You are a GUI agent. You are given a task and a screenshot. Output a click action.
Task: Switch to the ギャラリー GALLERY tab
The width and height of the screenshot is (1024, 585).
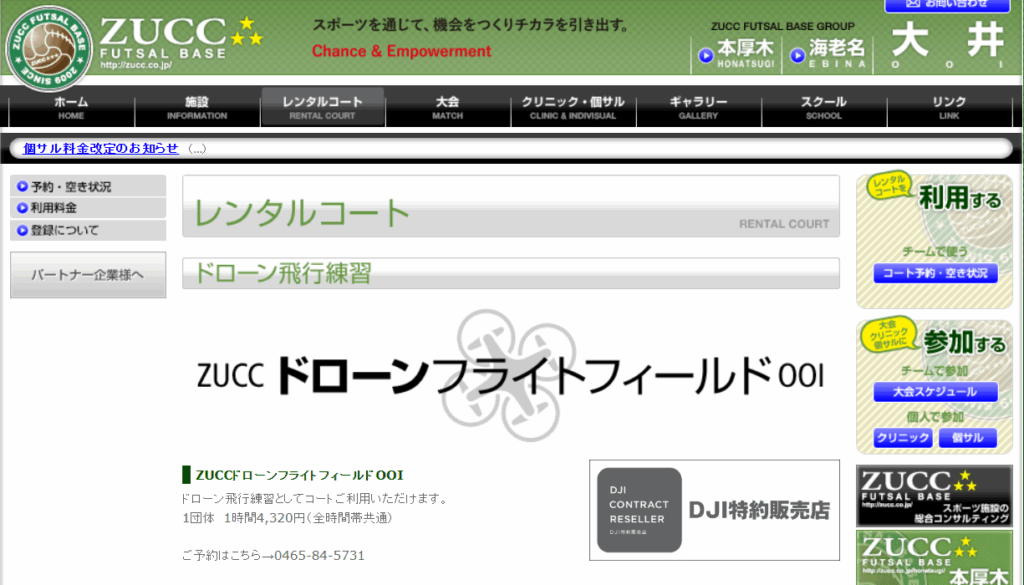(698, 106)
